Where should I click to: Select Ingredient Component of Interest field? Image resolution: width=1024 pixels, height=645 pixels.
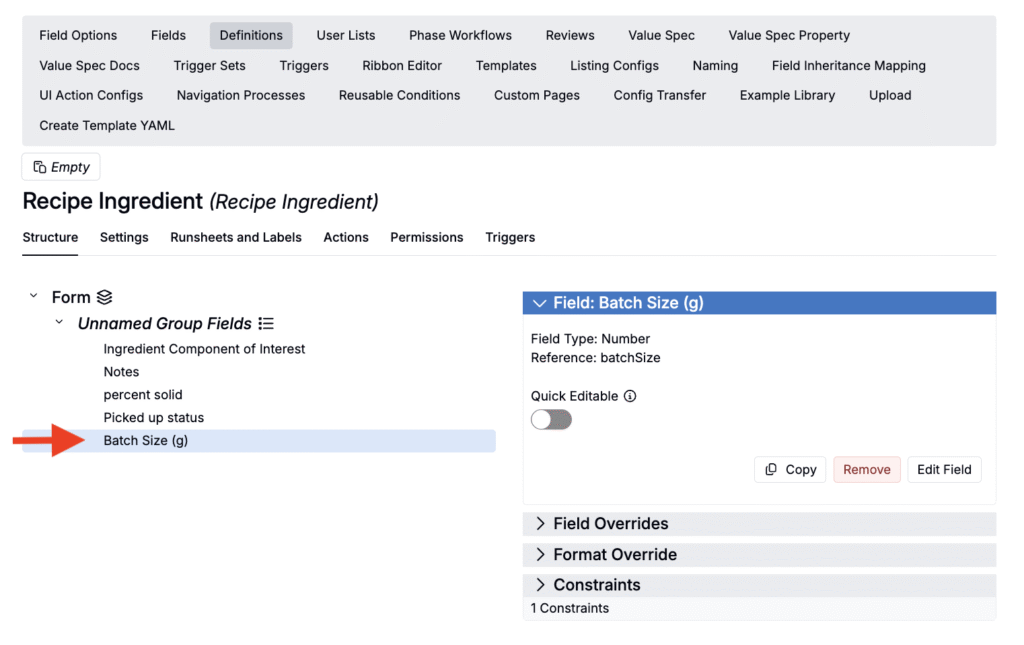point(204,349)
